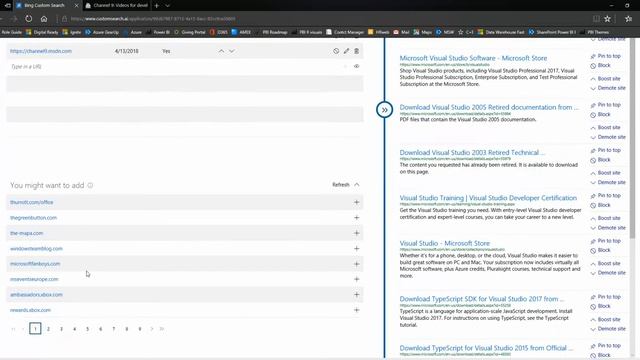
Task: Add ambassadors.xbox.com with its plus icon
Action: [x=356, y=294]
